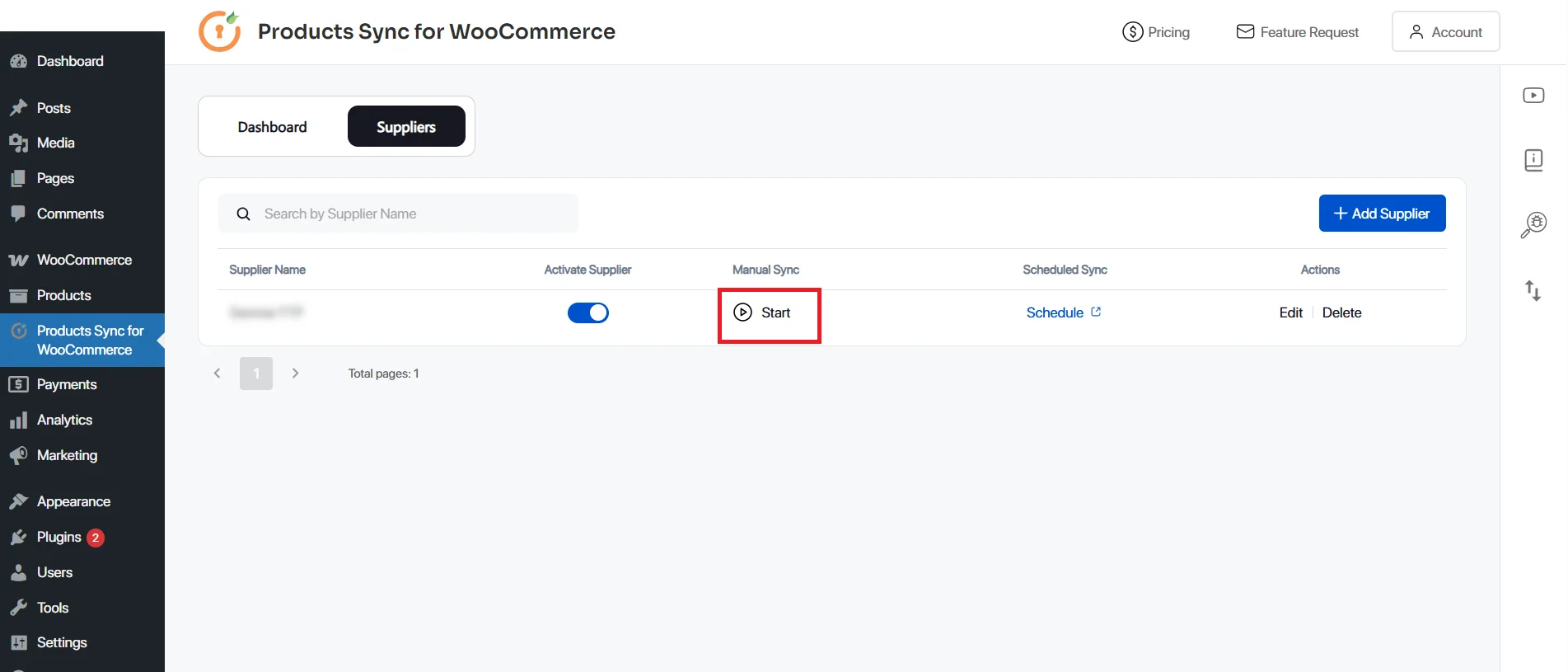Go to next page arrow
This screenshot has width=1568, height=672.
click(x=295, y=374)
